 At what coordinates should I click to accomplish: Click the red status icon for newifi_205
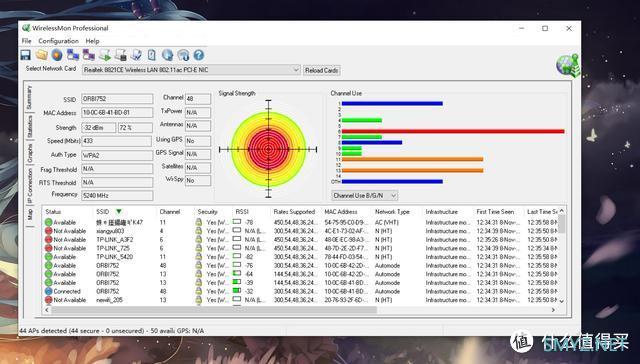[x=49, y=300]
